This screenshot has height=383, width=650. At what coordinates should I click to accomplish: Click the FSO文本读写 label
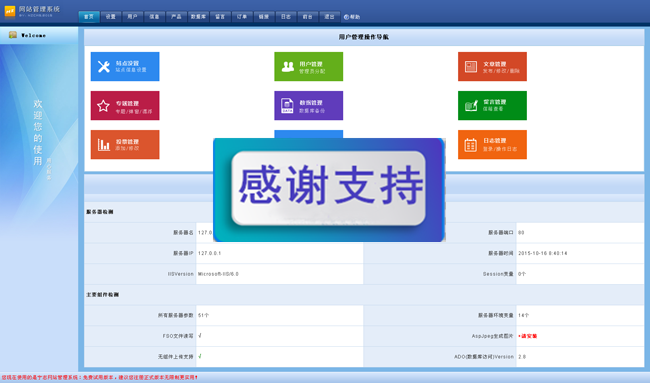178,336
